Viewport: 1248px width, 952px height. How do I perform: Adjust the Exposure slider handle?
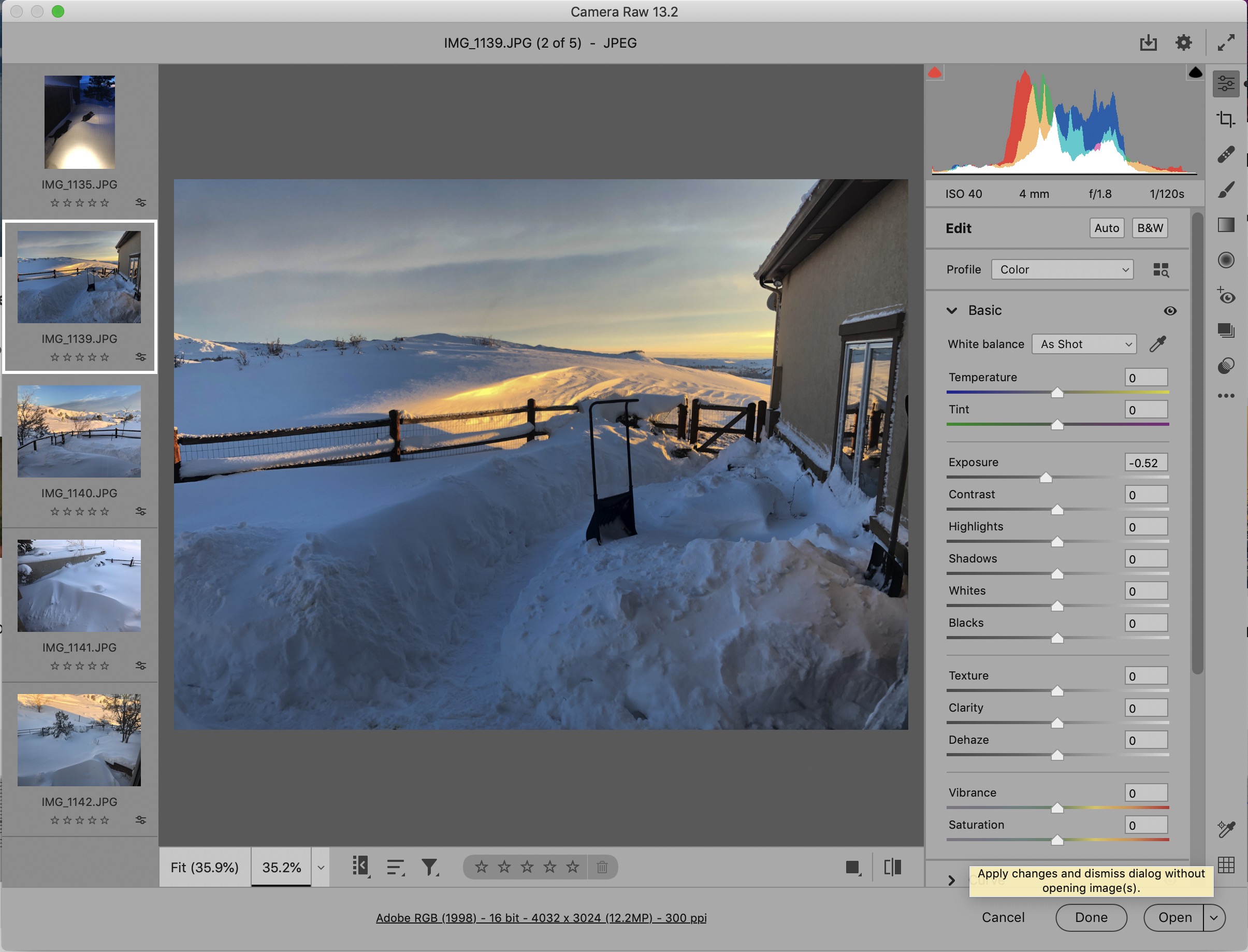pyautogui.click(x=1046, y=478)
